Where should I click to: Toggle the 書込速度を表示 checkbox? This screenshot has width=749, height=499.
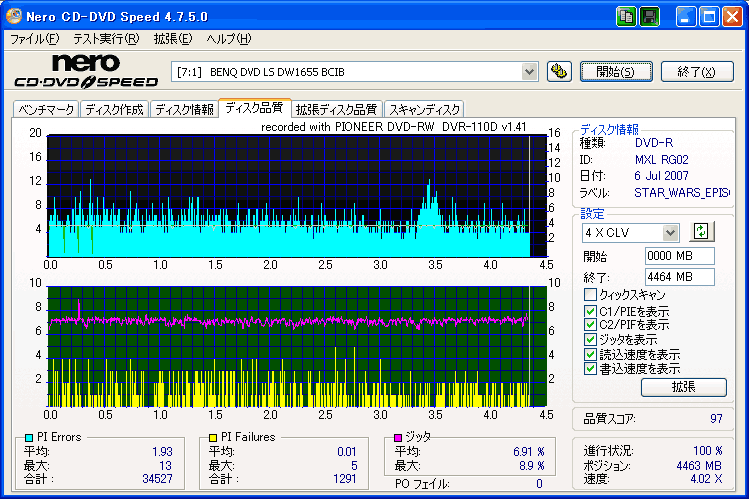pyautogui.click(x=590, y=369)
